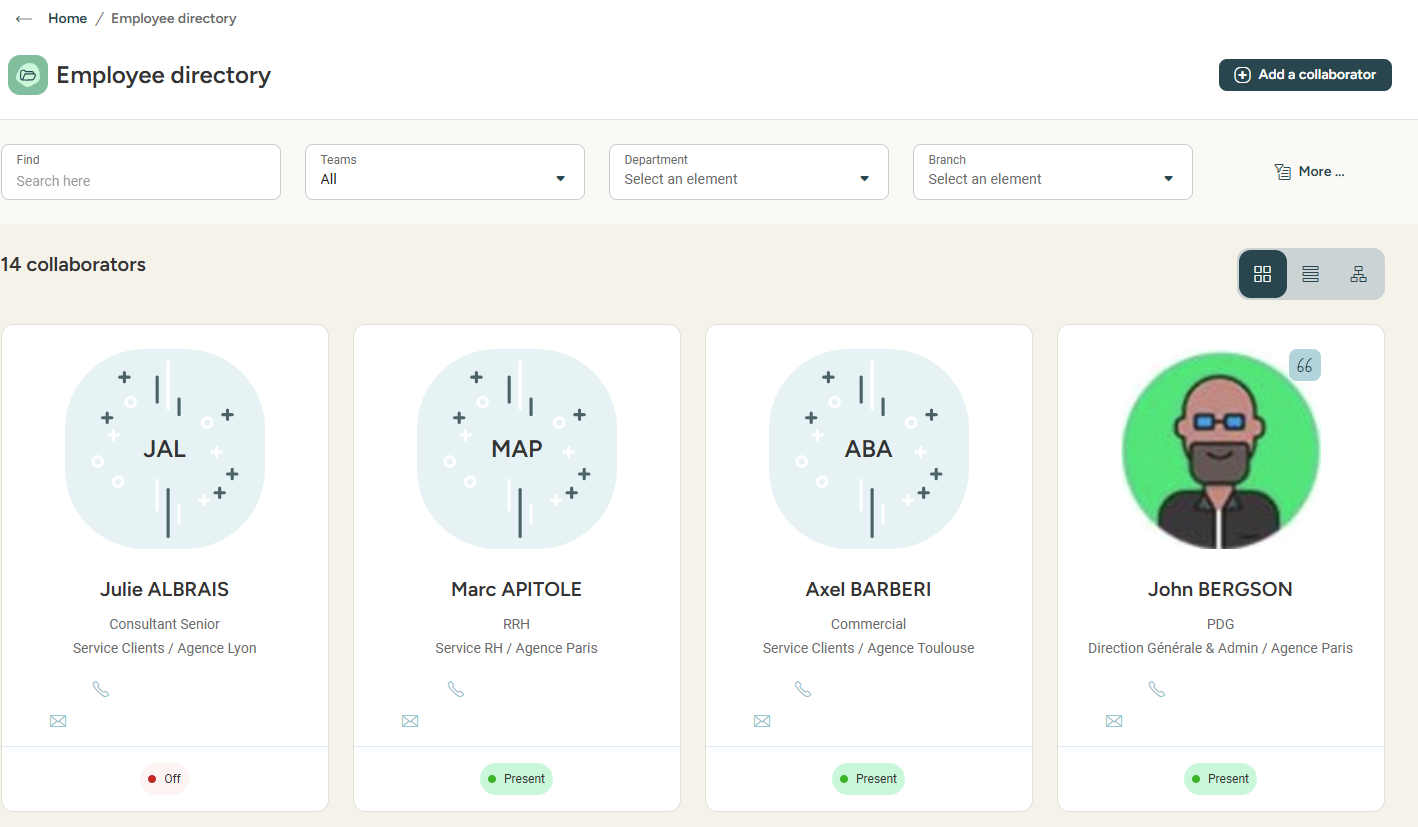Click the Present badge on Axel BARBERI's card

[x=869, y=779]
